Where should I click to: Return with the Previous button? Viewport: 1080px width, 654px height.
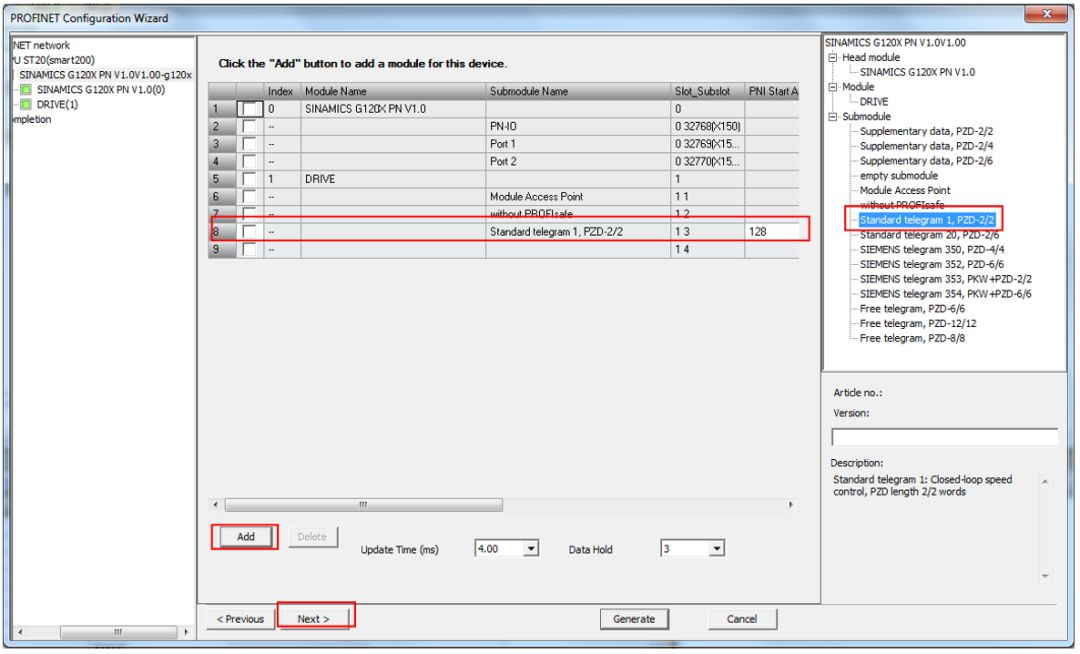[x=240, y=619]
